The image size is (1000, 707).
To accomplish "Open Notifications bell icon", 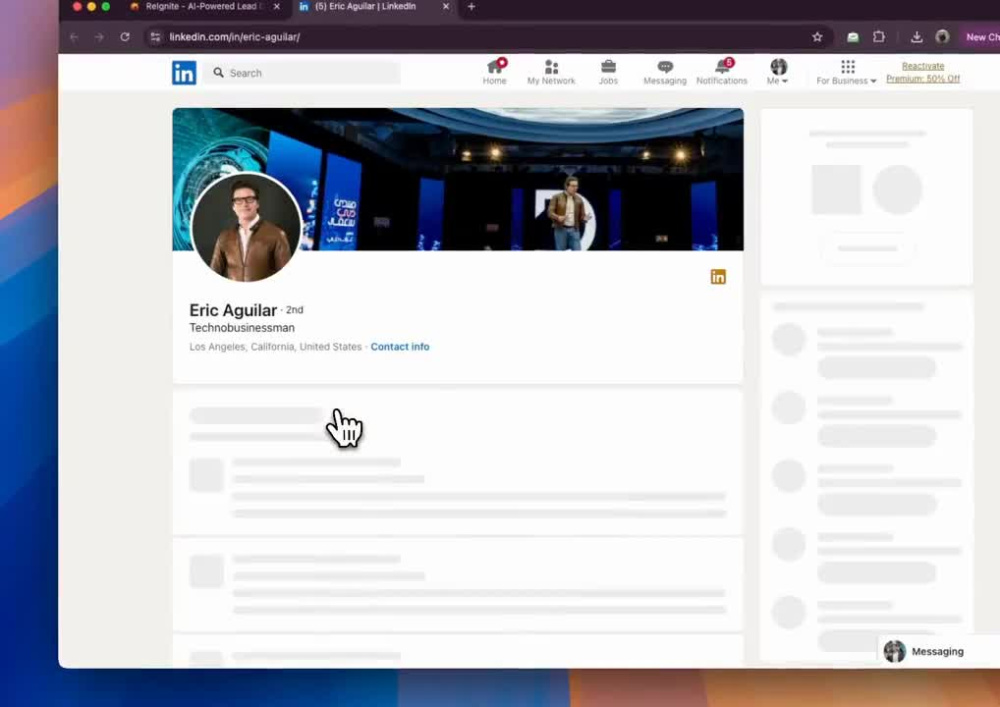I will tap(721, 72).
